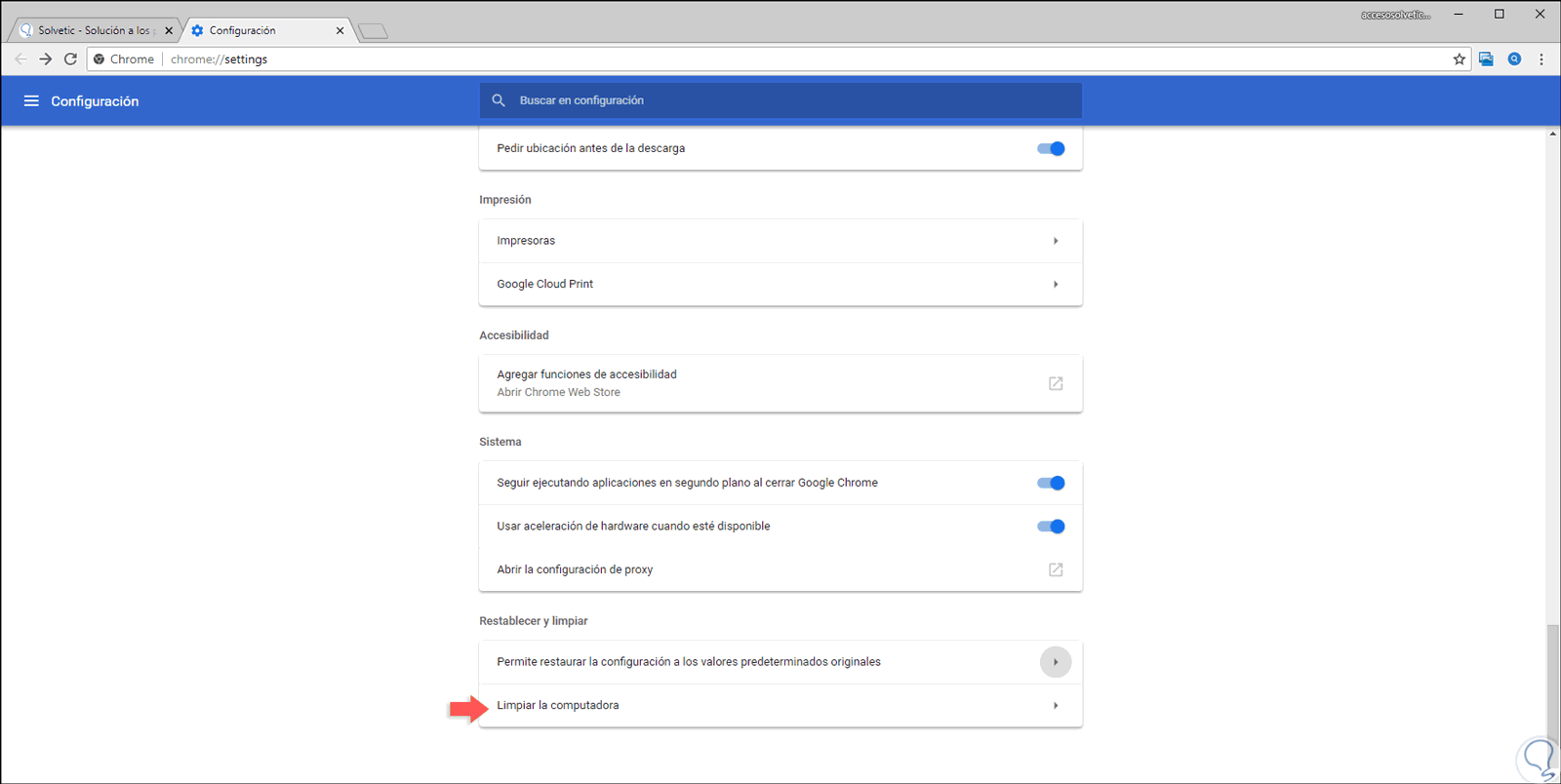Expand Limpiar la computadora arrow

1056,706
